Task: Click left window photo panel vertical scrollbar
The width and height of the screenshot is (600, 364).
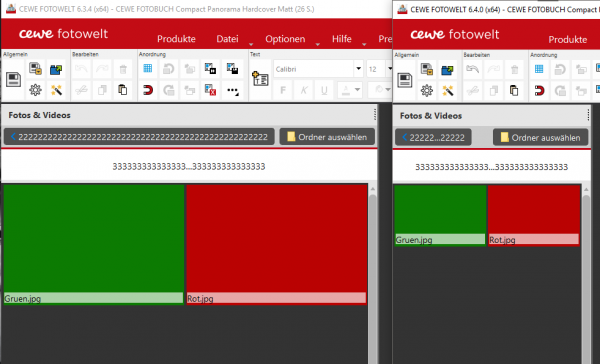Action: coord(372,274)
